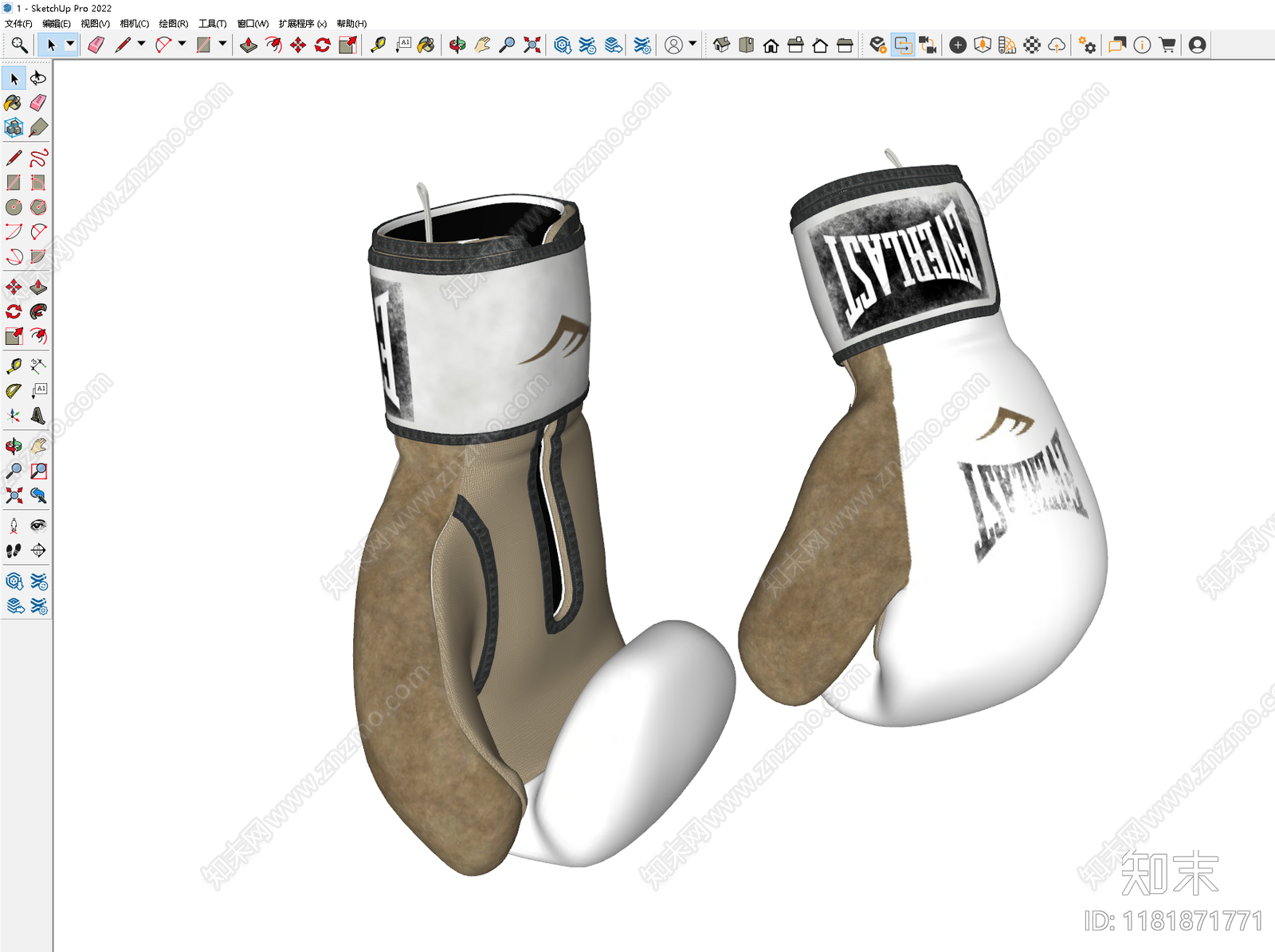Click the cloud upload icon
This screenshot has height=952, width=1275.
coord(1057,45)
